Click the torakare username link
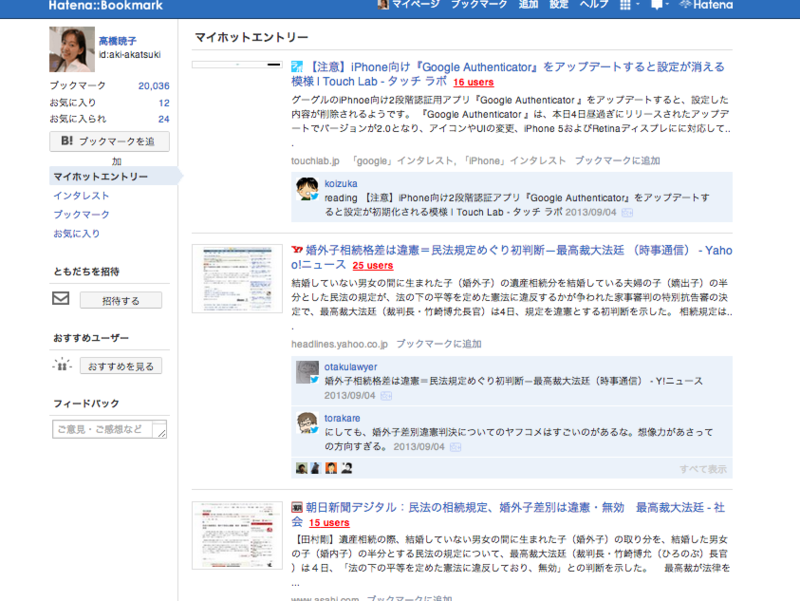This screenshot has height=601, width=800. [342, 418]
